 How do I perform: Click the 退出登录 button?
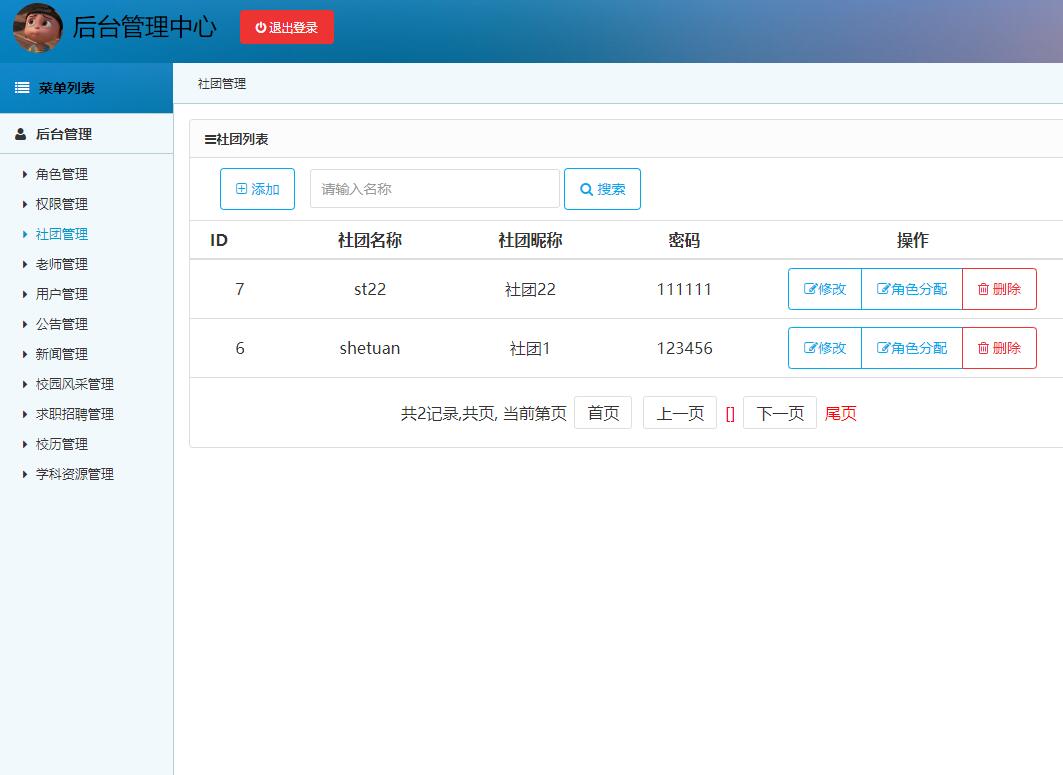tap(287, 27)
